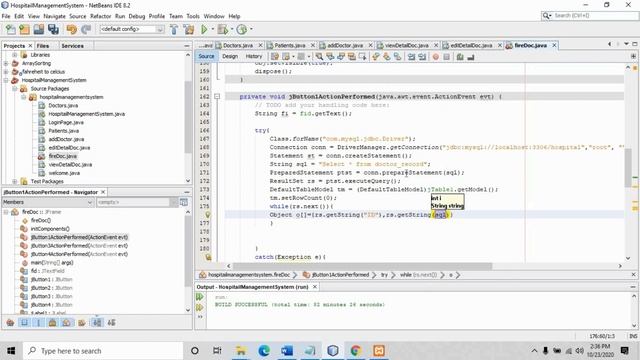Click the Build Project hammer icon
This screenshot has height=360, width=640.
[174, 29]
